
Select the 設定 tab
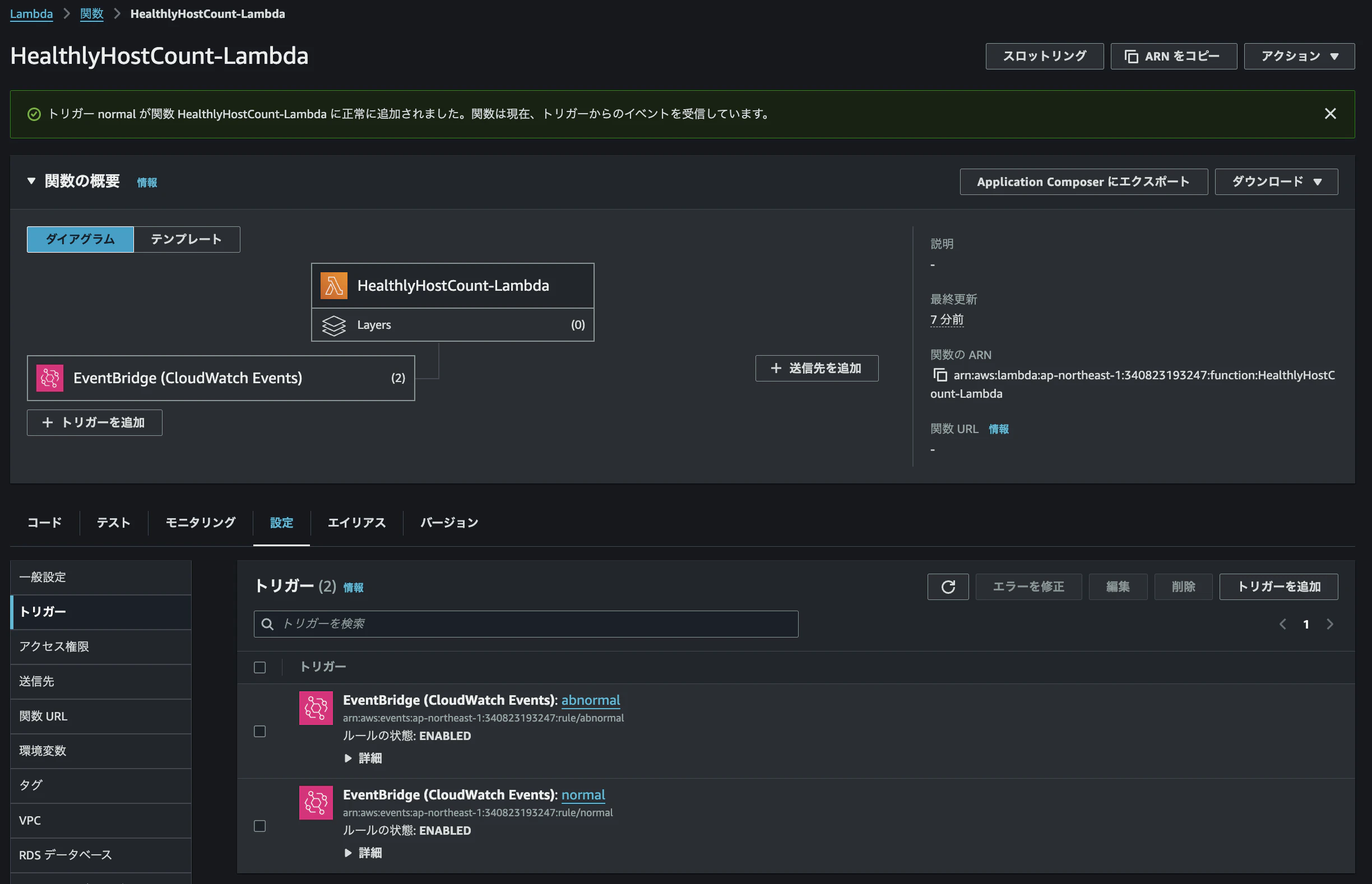281,522
